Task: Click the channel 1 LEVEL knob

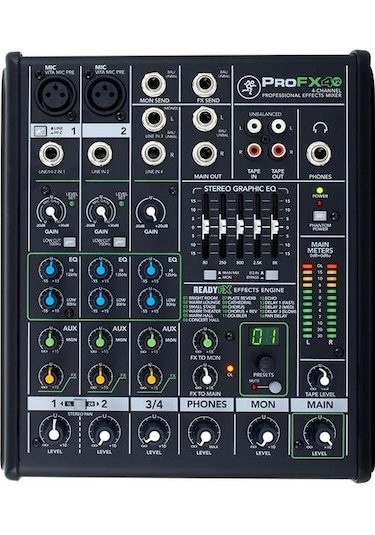Action: click(54, 433)
